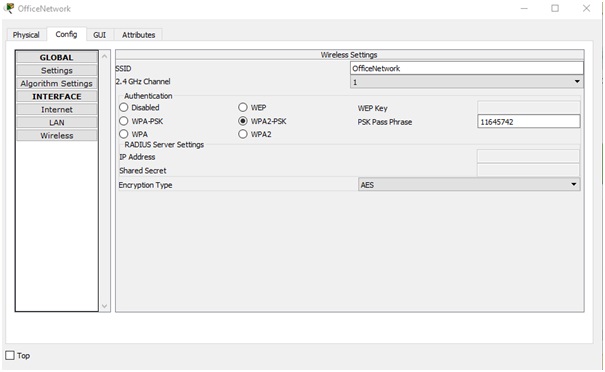Click the Authentication group label

click(148, 96)
